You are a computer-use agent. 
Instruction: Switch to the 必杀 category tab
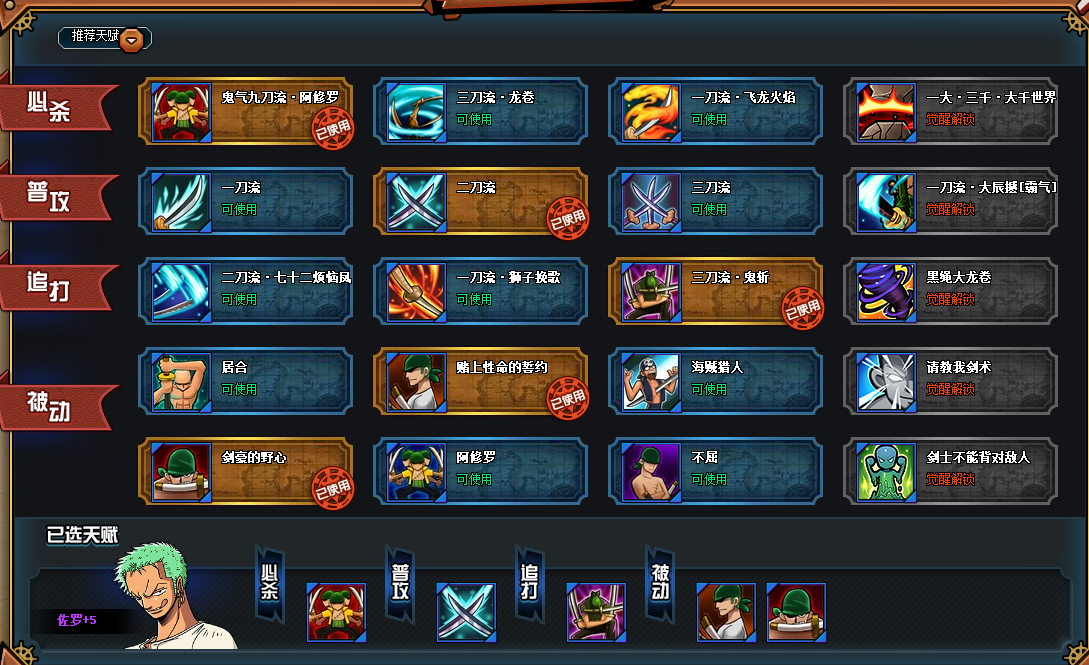point(57,108)
